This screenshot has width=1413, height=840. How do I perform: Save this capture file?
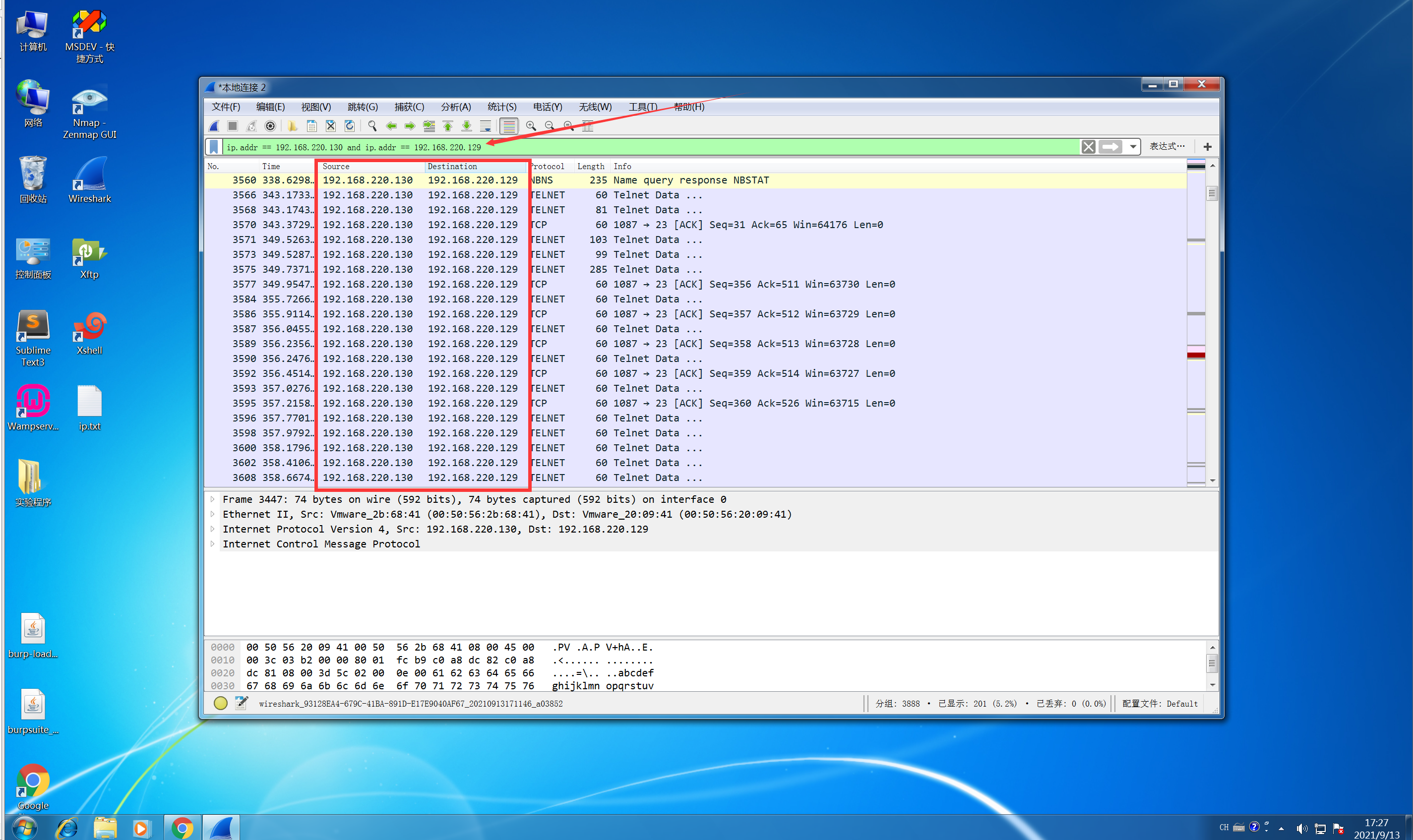pyautogui.click(x=311, y=126)
